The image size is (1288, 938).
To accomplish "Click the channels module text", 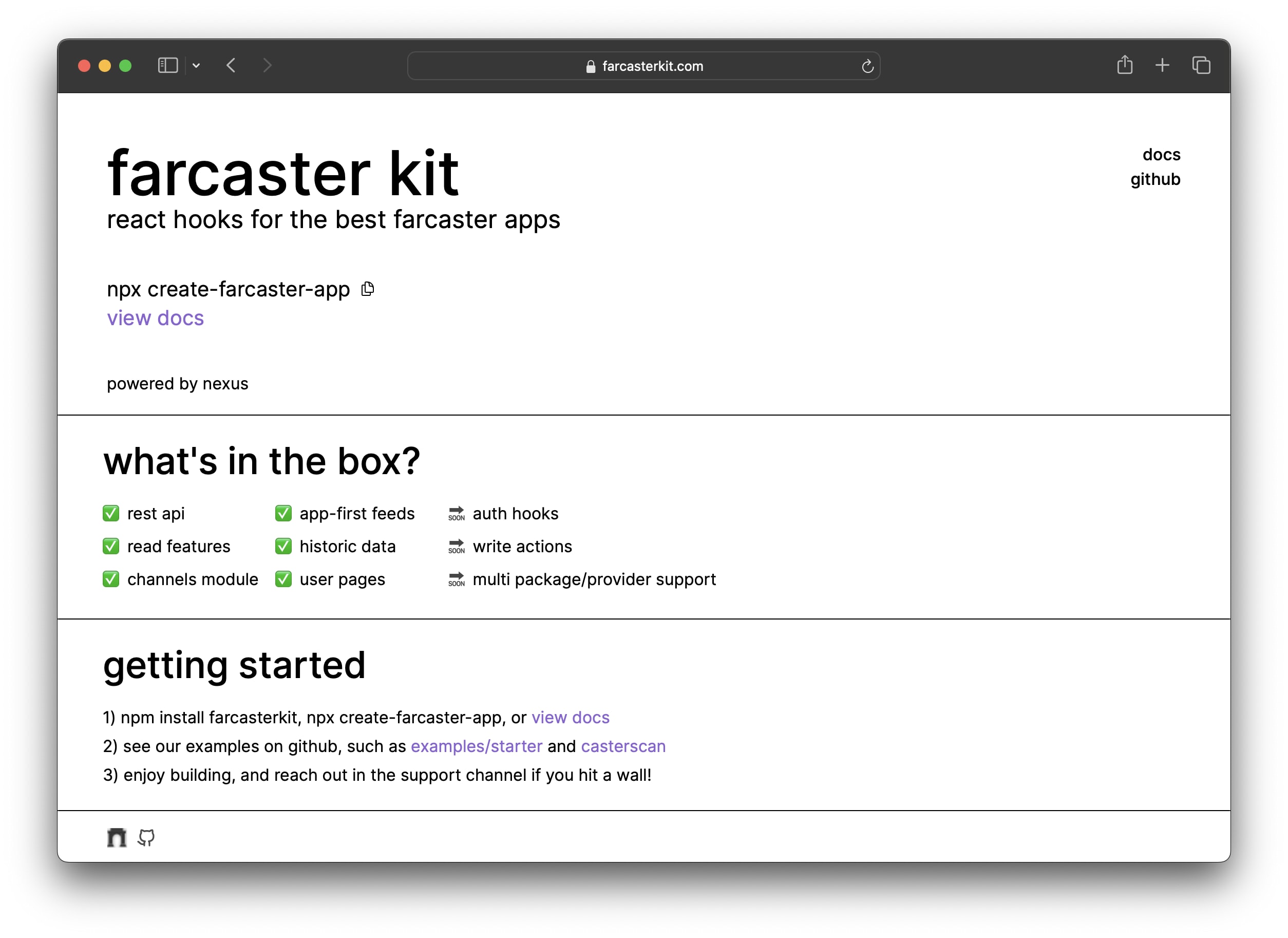I will click(x=193, y=580).
